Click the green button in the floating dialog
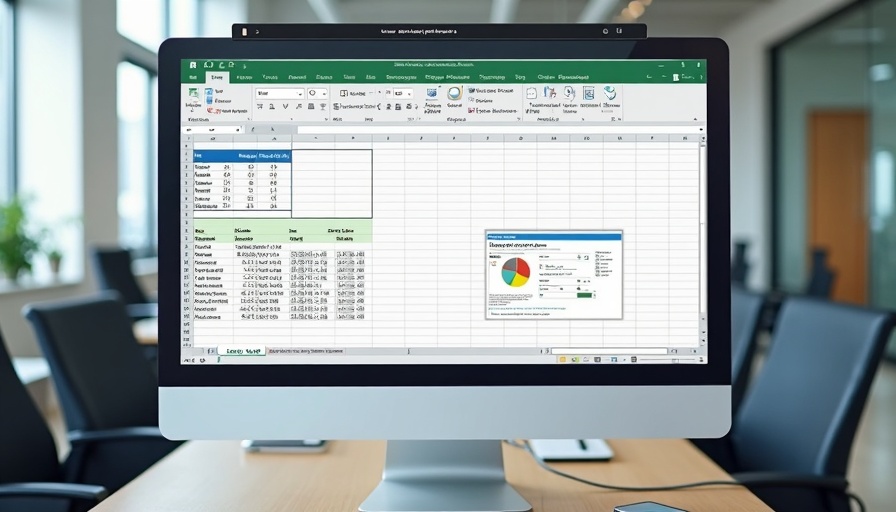 [x=584, y=295]
